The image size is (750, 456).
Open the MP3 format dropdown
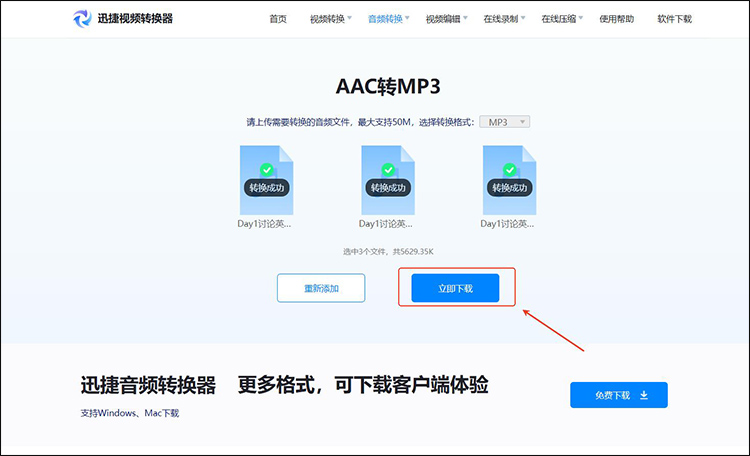(x=504, y=122)
